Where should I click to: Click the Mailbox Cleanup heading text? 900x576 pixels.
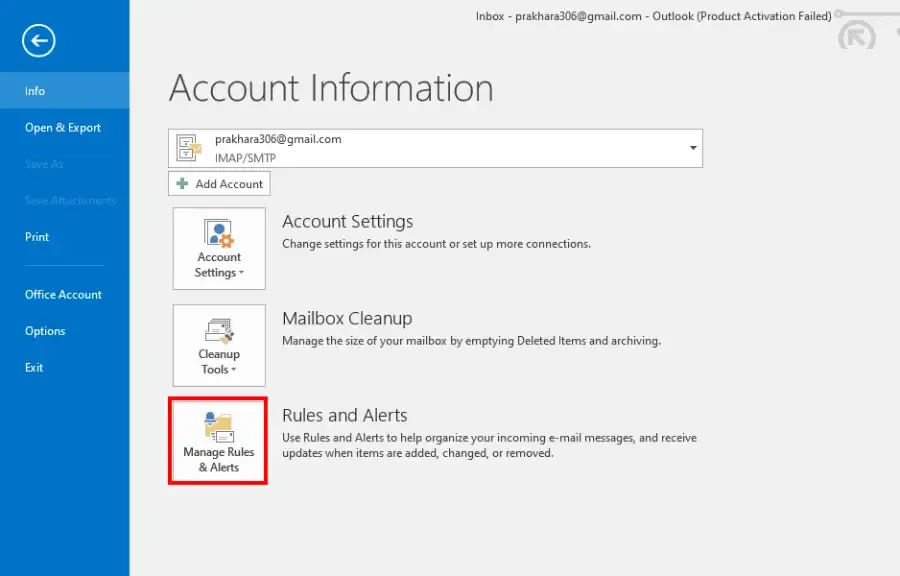(347, 318)
